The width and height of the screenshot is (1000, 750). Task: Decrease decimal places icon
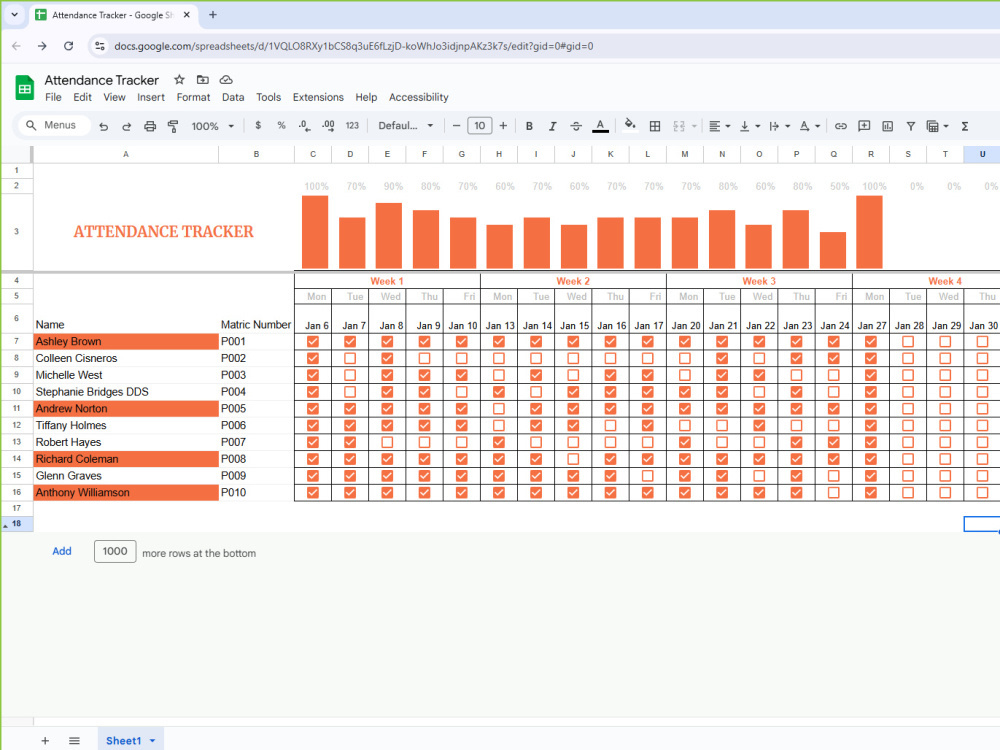click(x=304, y=126)
